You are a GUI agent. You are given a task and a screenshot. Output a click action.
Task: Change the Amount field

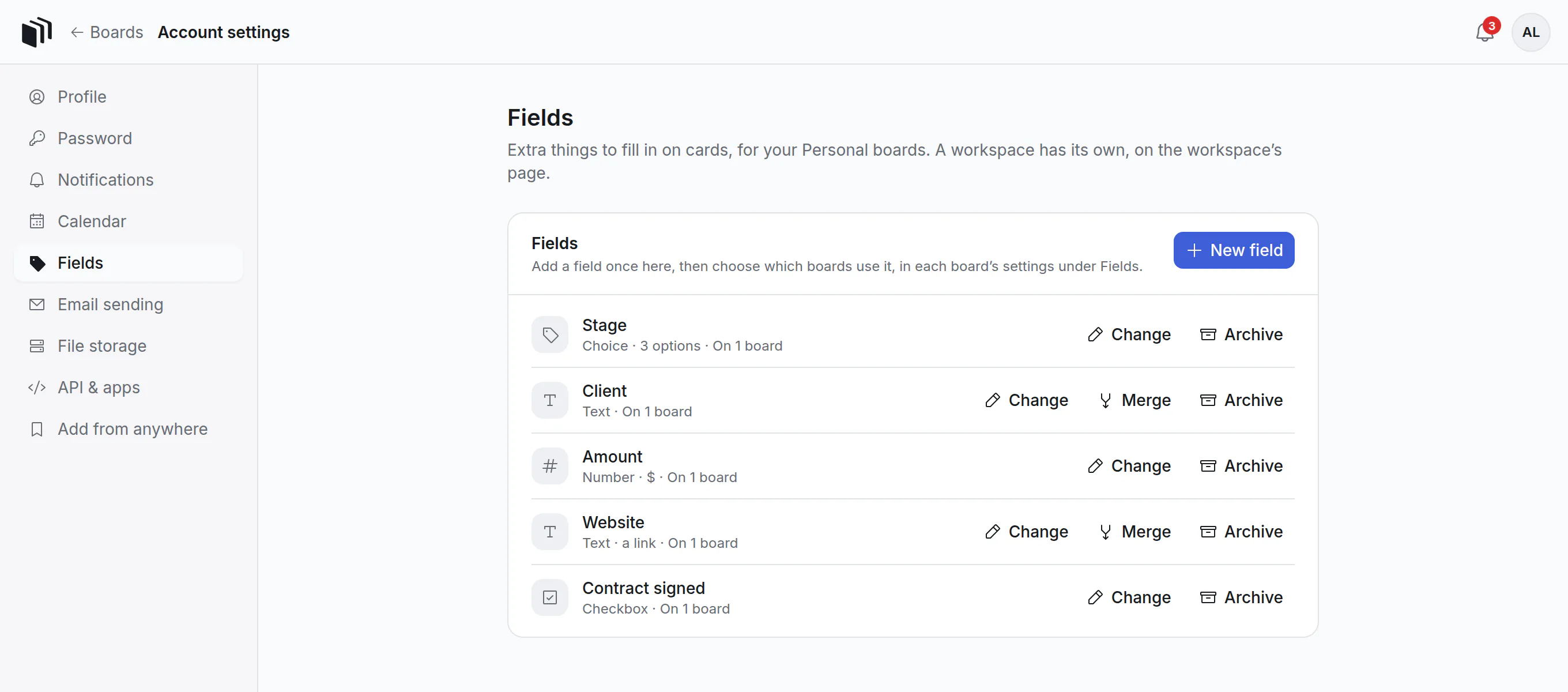tap(1129, 466)
